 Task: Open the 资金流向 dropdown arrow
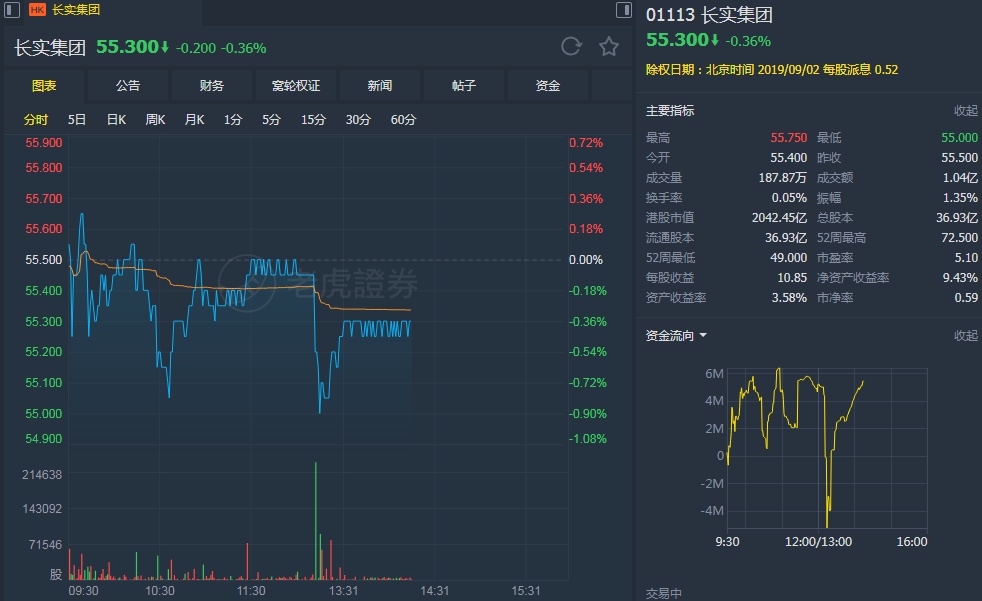703,336
